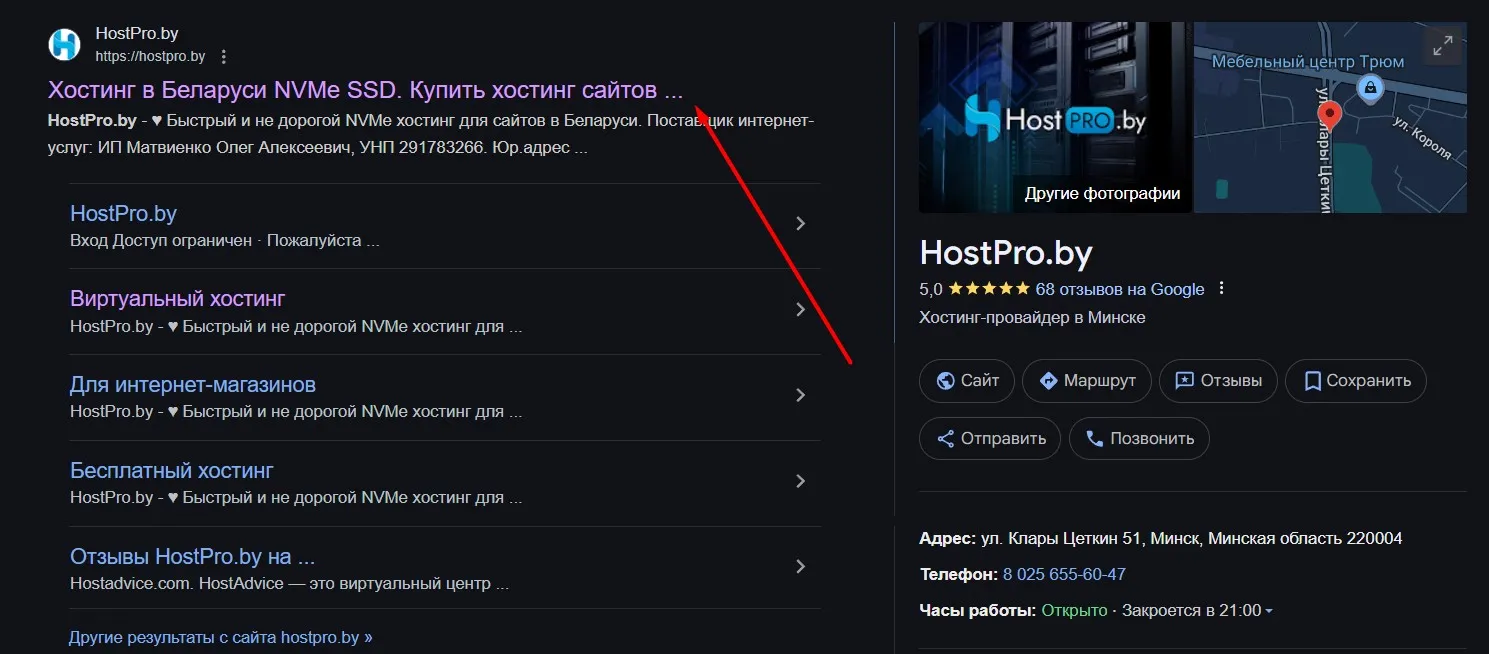Open the HostPro.by logo photo thumbnail

click(x=1055, y=118)
